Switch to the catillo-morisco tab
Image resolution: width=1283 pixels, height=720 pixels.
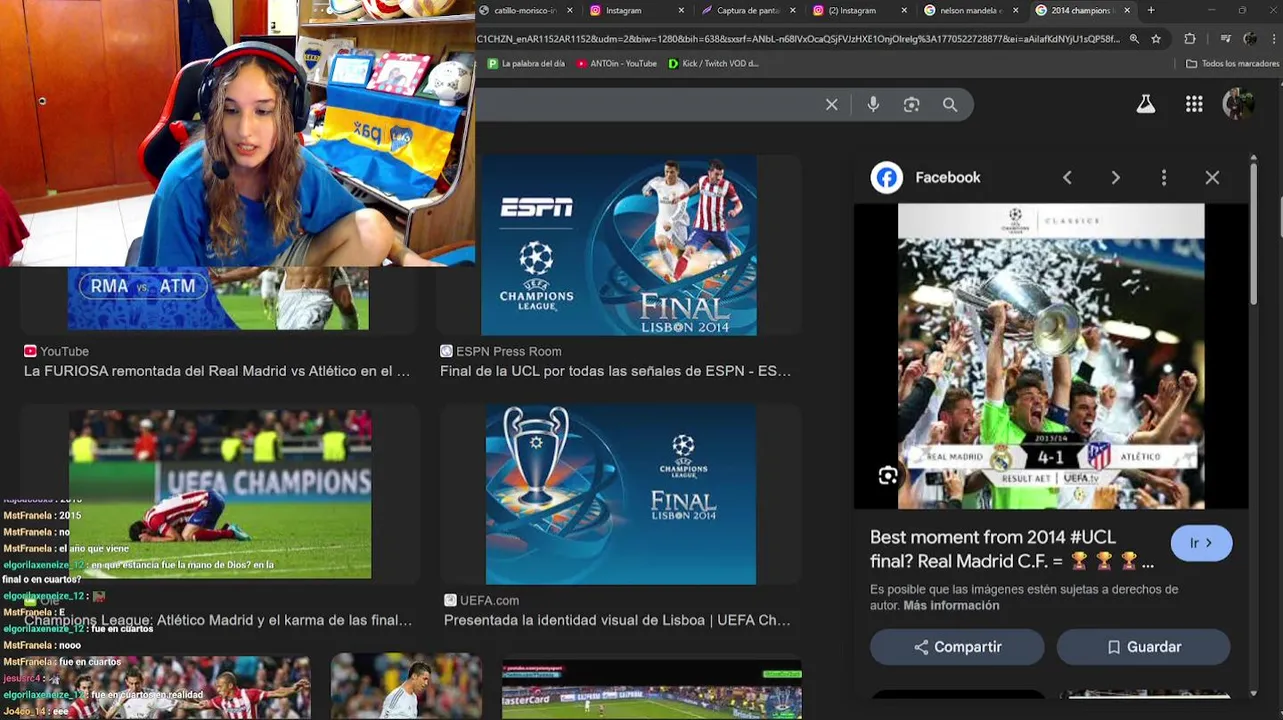(x=524, y=10)
